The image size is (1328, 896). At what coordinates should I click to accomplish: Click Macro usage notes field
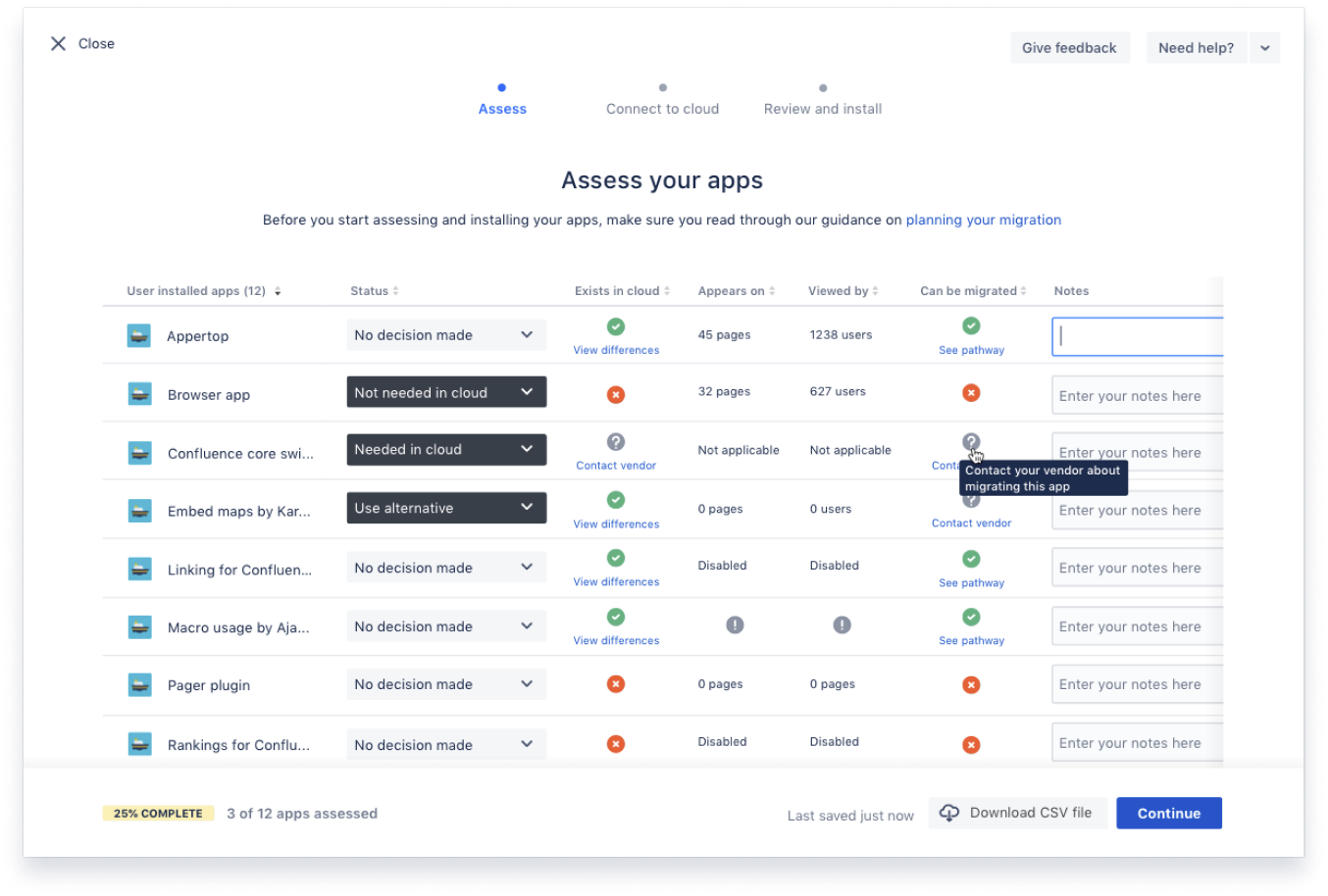tap(1138, 626)
